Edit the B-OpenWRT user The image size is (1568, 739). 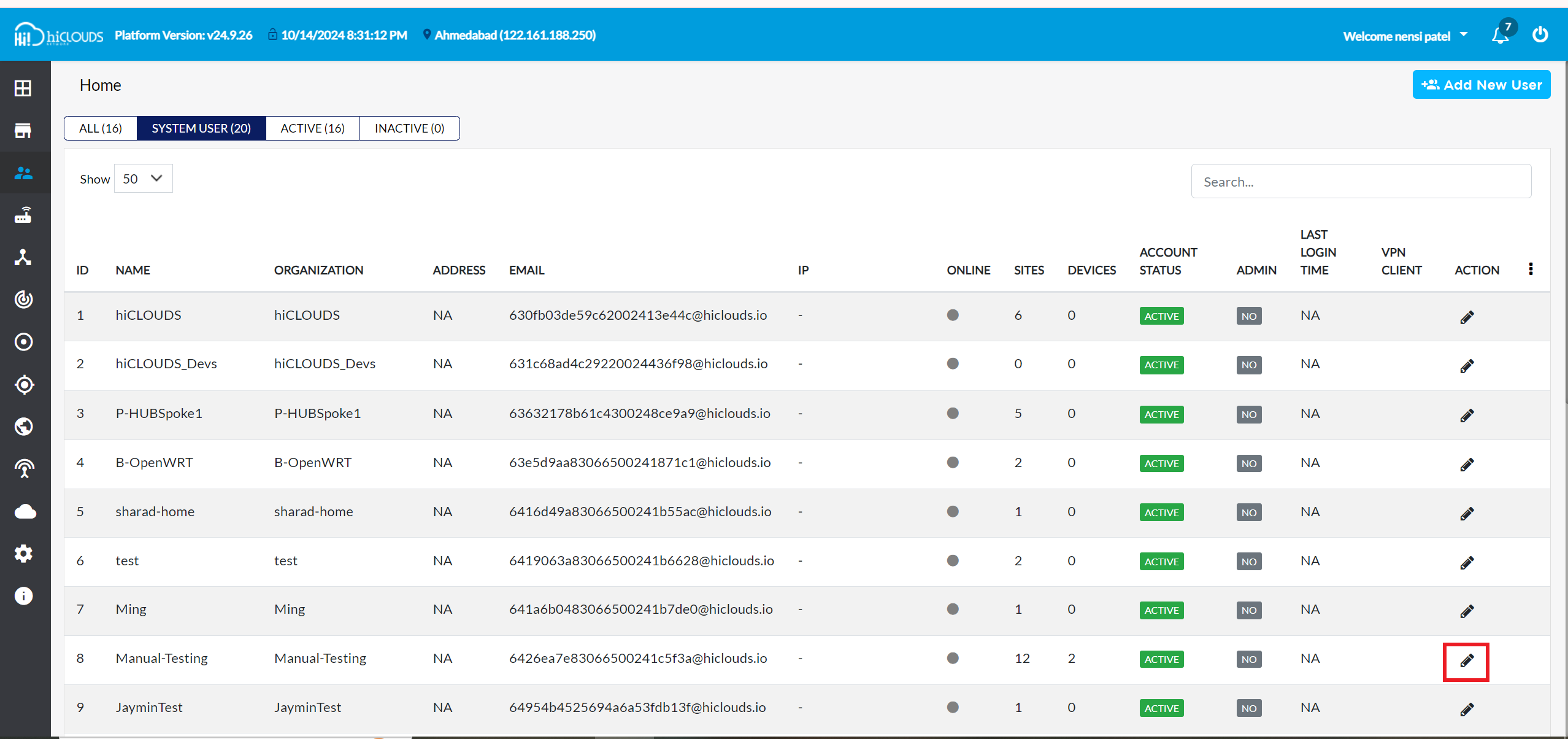1467,464
